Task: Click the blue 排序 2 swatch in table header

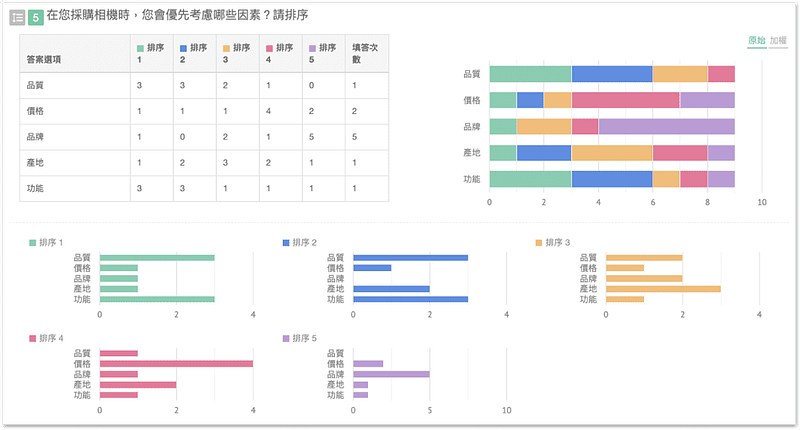Action: [183, 48]
